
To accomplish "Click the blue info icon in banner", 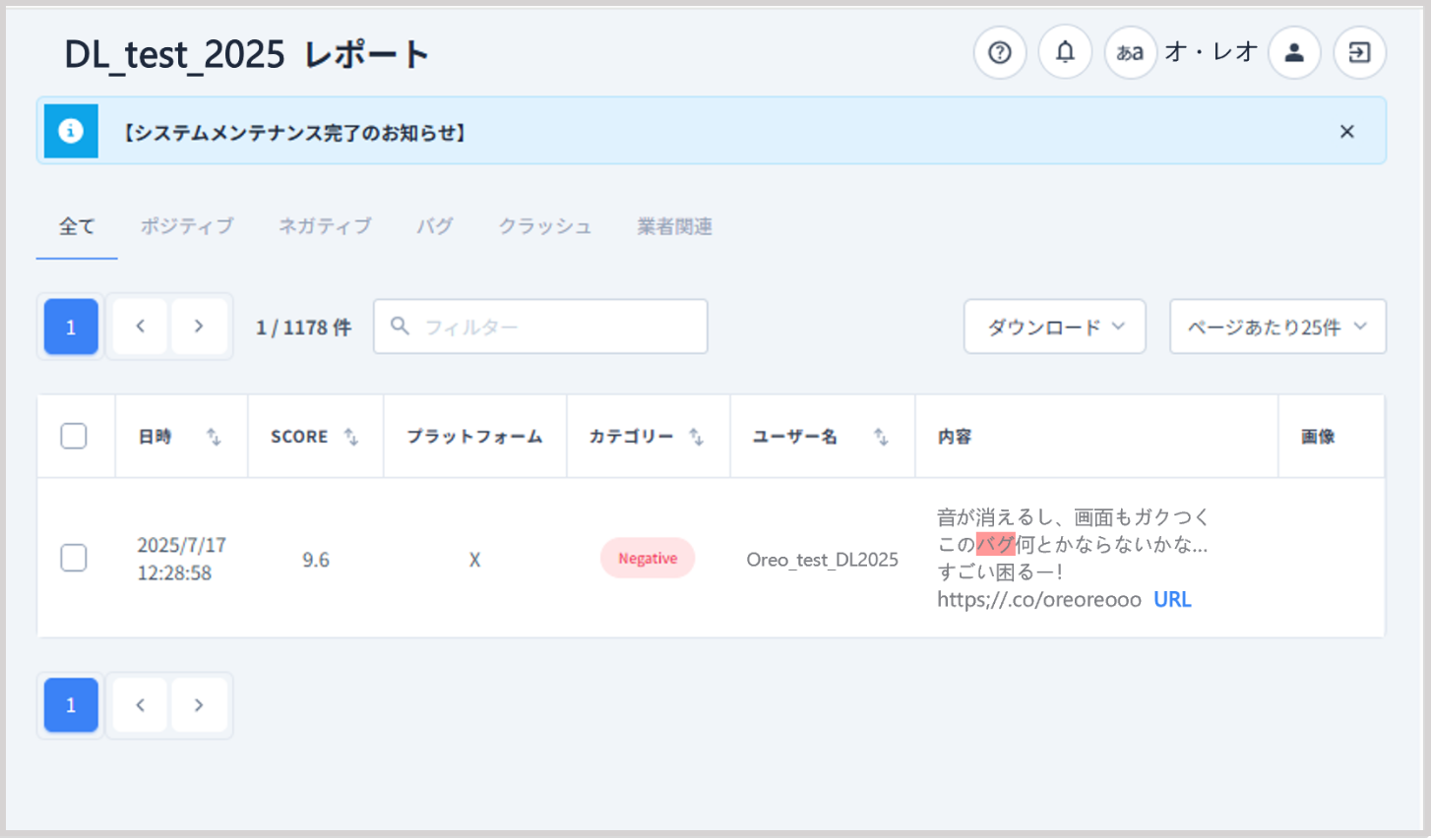I will [x=71, y=131].
